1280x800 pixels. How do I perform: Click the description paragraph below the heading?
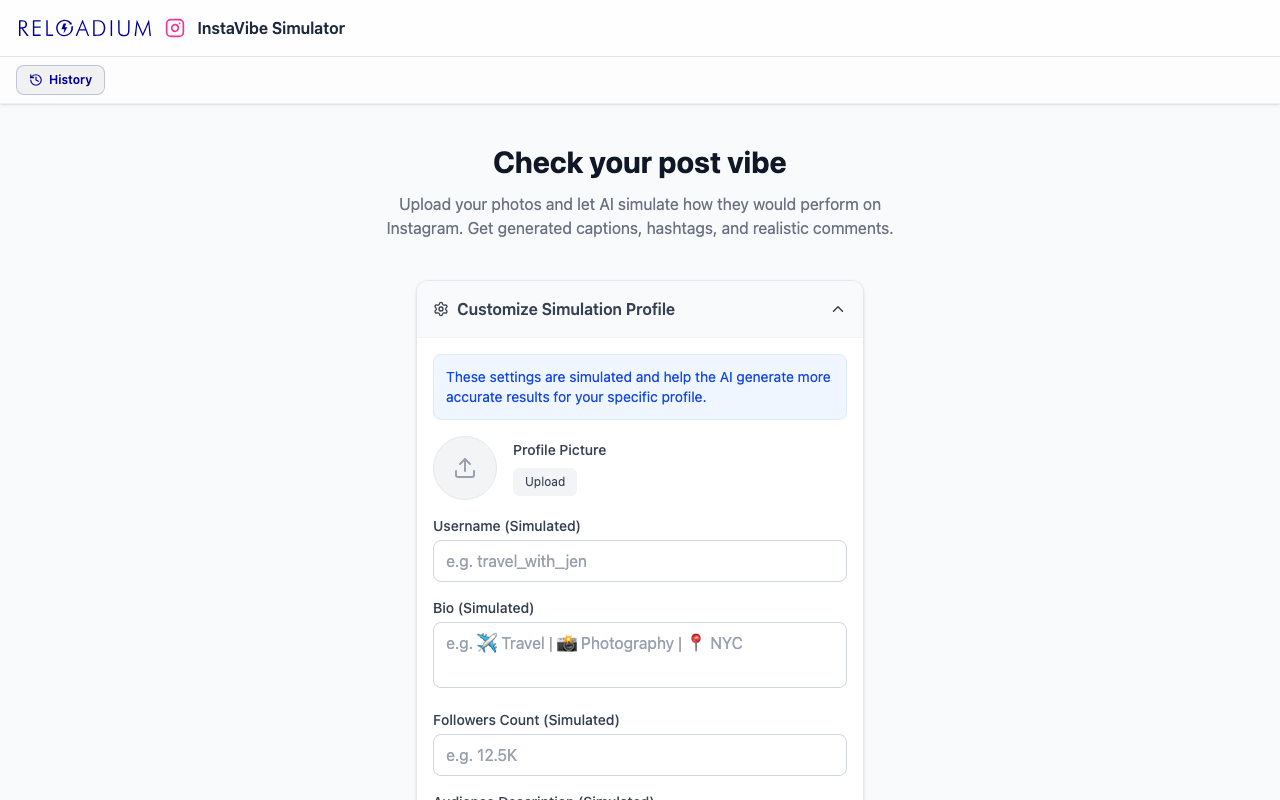pyautogui.click(x=640, y=216)
